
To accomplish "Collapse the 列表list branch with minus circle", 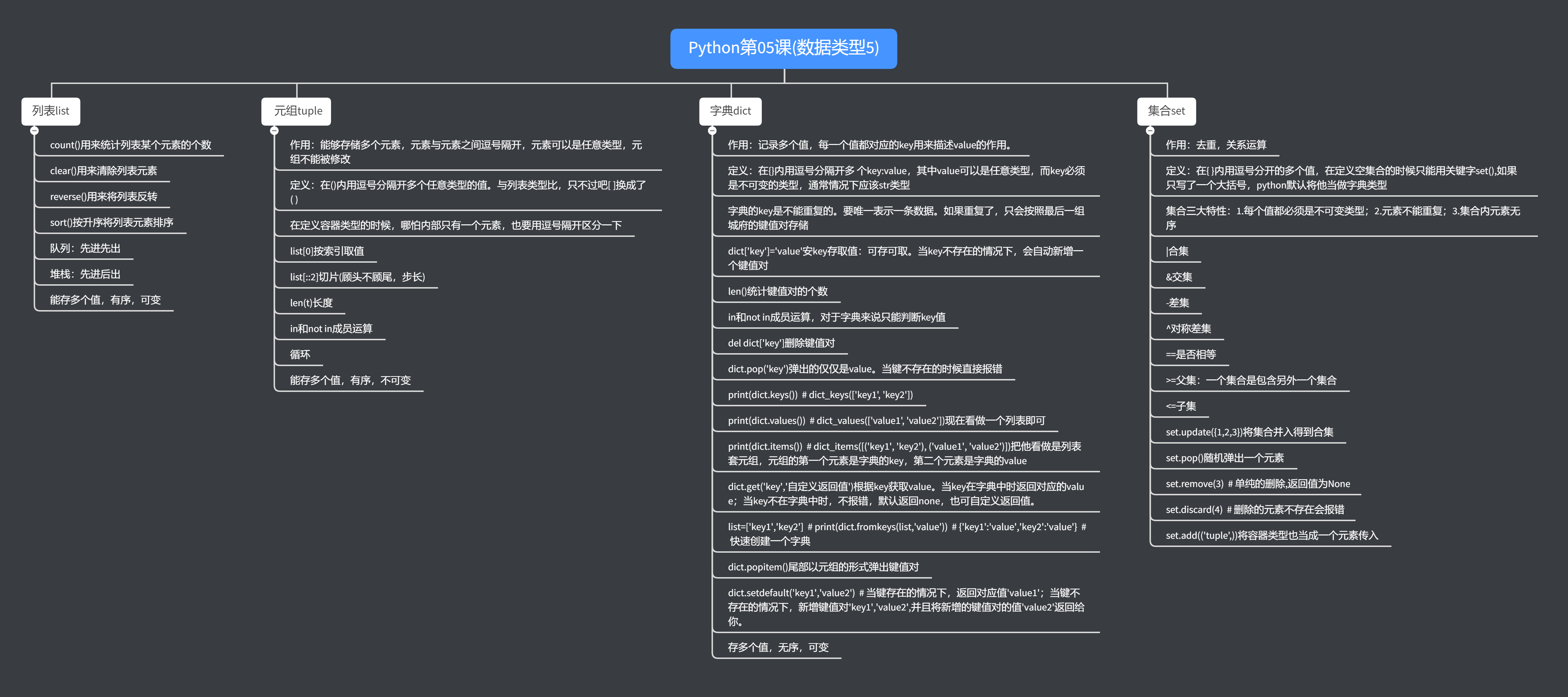I will point(35,130).
